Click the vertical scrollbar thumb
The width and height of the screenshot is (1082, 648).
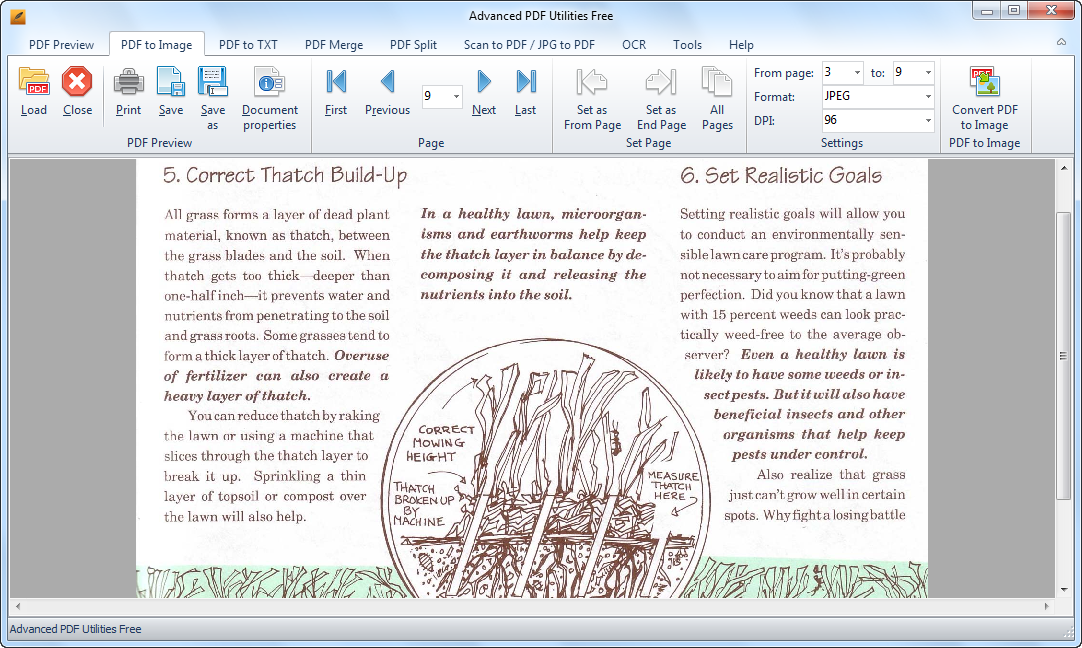[1063, 356]
